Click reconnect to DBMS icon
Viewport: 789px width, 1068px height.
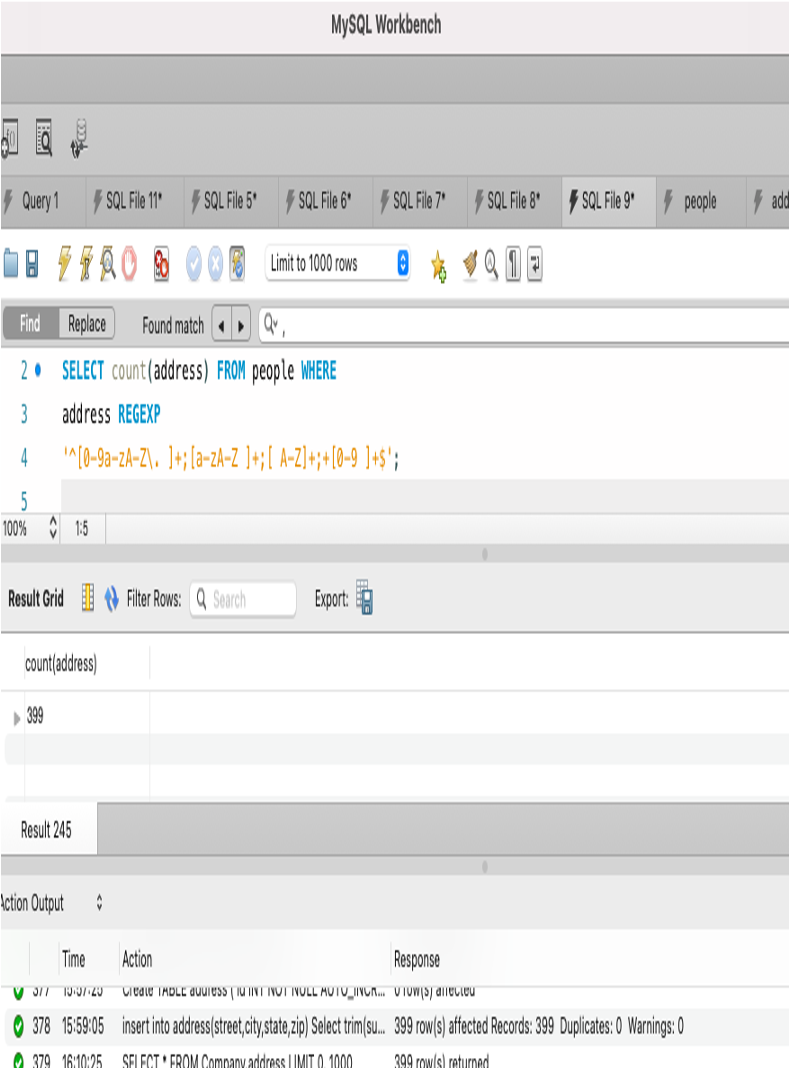[x=79, y=139]
